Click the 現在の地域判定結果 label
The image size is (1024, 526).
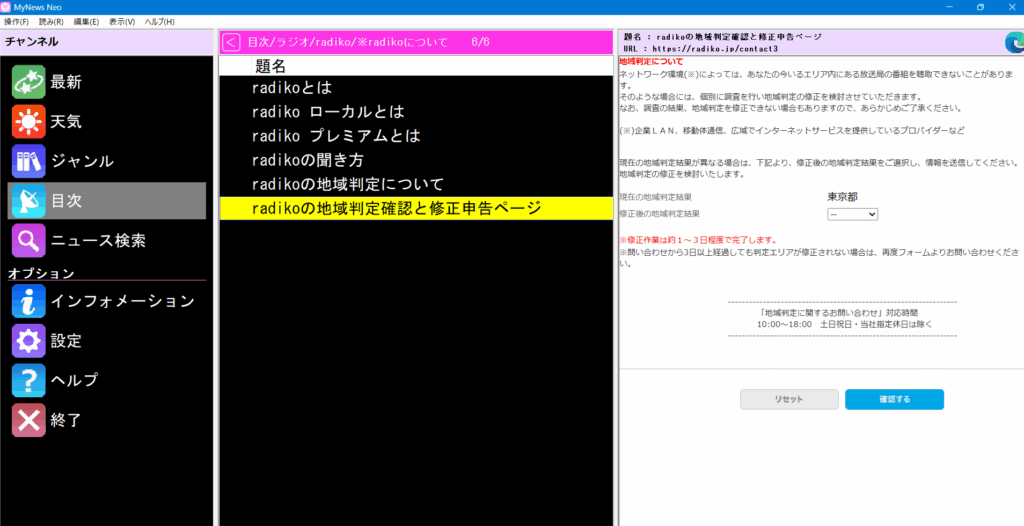click(655, 197)
